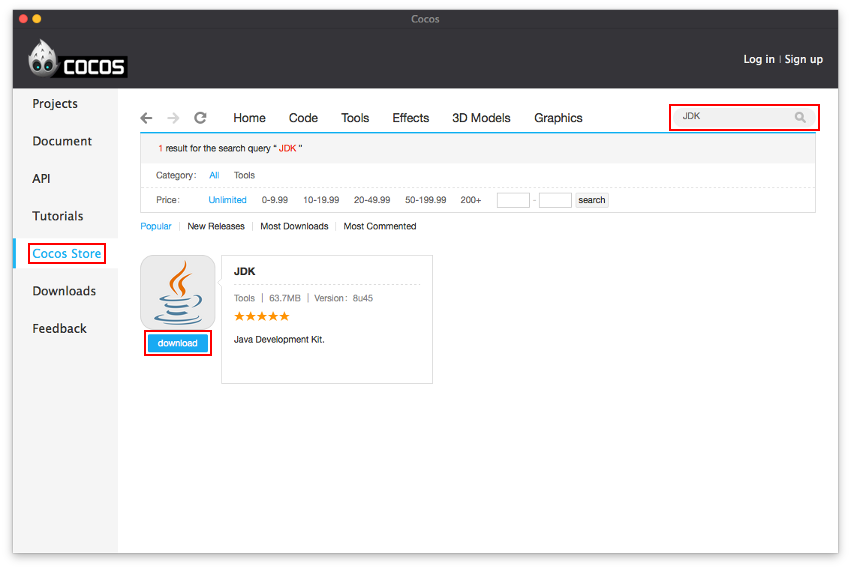Select Feedback in the sidebar
The width and height of the screenshot is (851, 569).
point(59,328)
